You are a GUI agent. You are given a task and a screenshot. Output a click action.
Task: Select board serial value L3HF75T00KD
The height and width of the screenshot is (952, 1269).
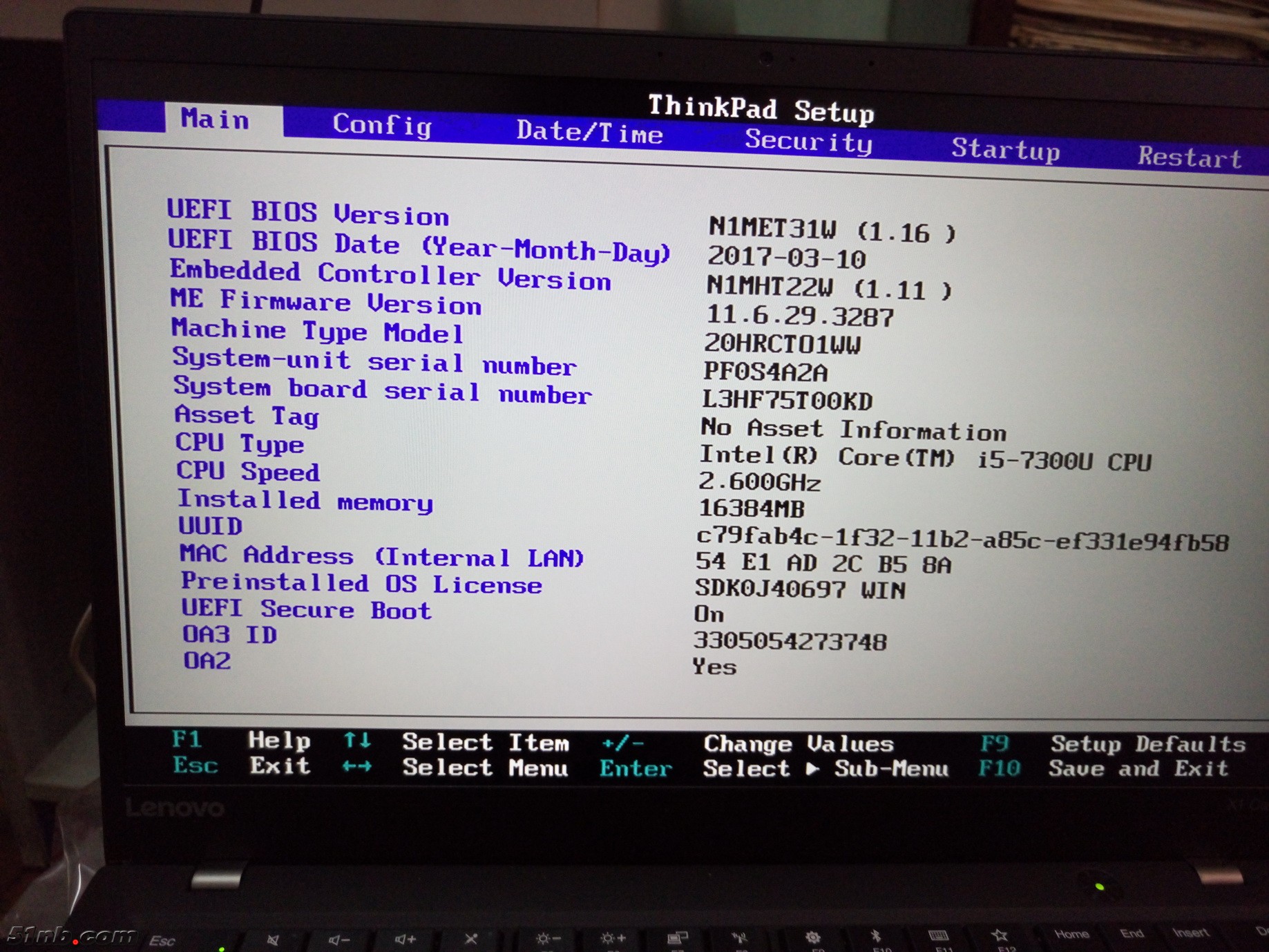coord(788,400)
